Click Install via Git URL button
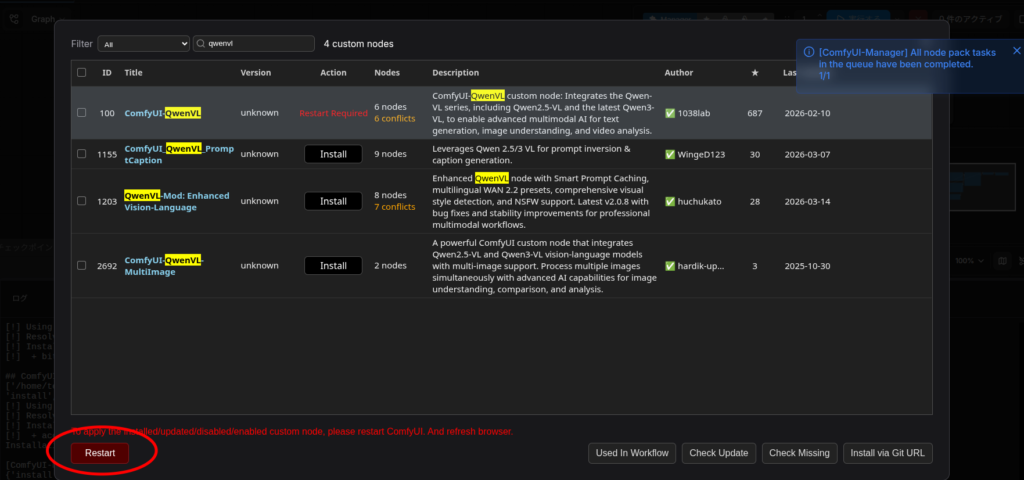 coord(887,453)
